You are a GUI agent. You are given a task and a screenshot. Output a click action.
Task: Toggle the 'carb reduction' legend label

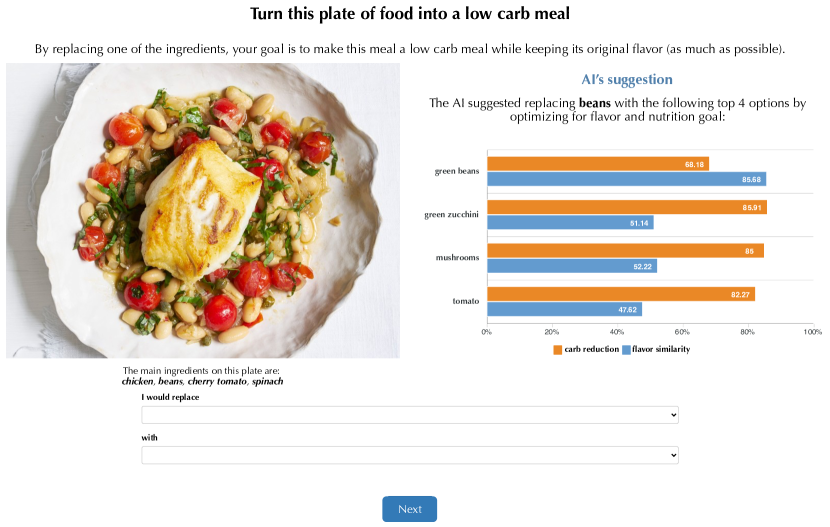(591, 349)
